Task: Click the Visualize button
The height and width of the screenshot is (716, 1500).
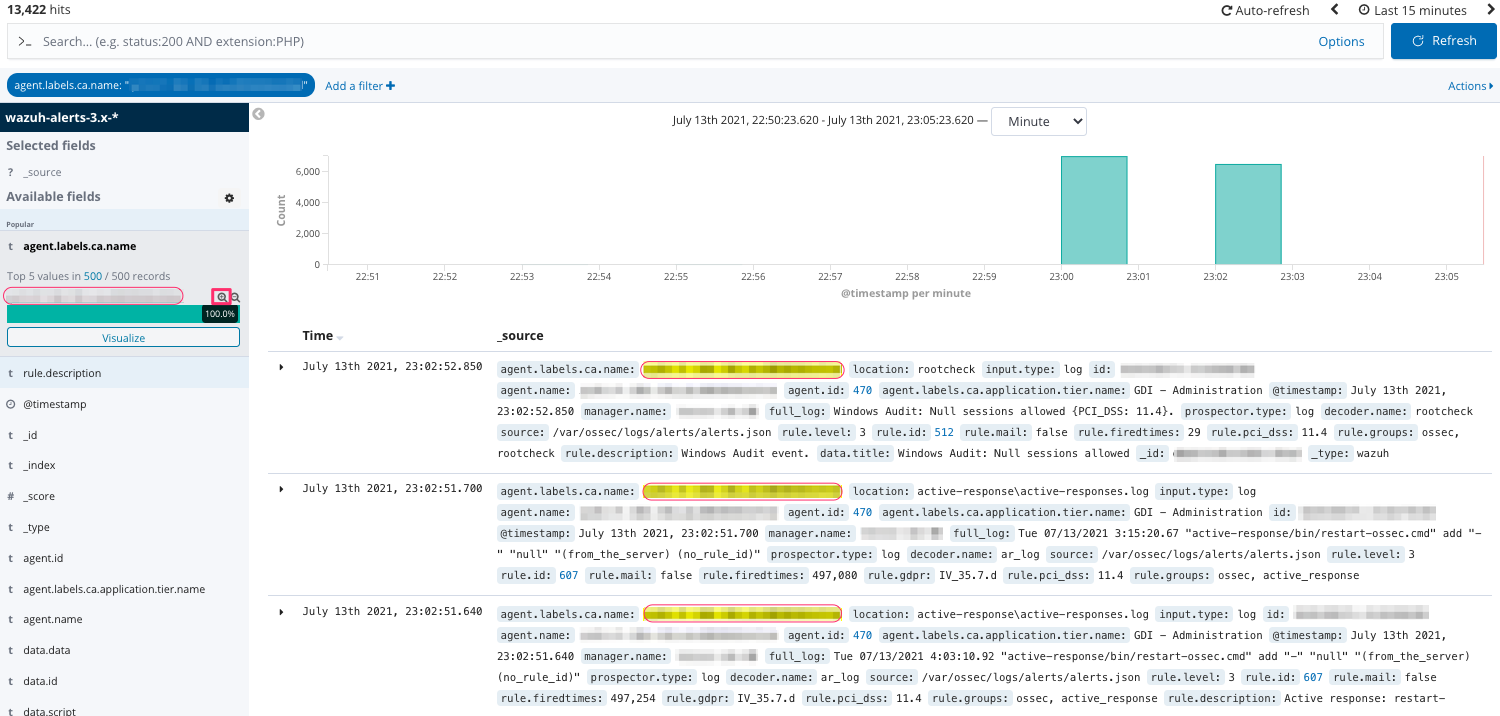Action: coord(123,338)
